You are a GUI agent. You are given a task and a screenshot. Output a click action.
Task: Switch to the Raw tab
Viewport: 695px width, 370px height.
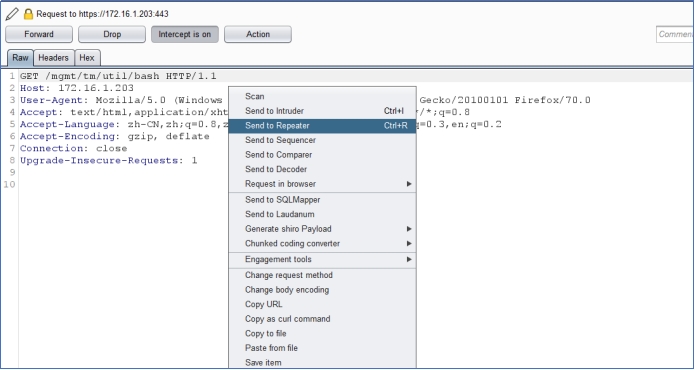pyautogui.click(x=20, y=58)
